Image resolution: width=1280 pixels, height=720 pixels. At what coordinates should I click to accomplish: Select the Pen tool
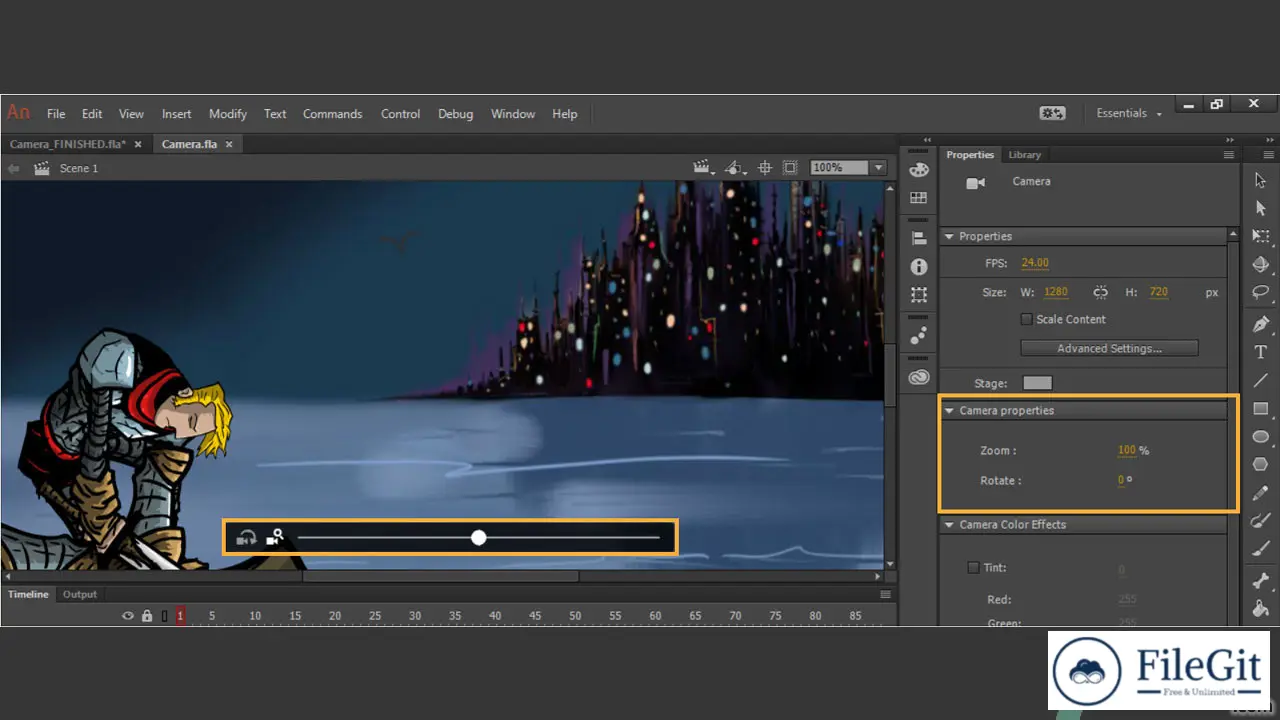coord(1261,324)
